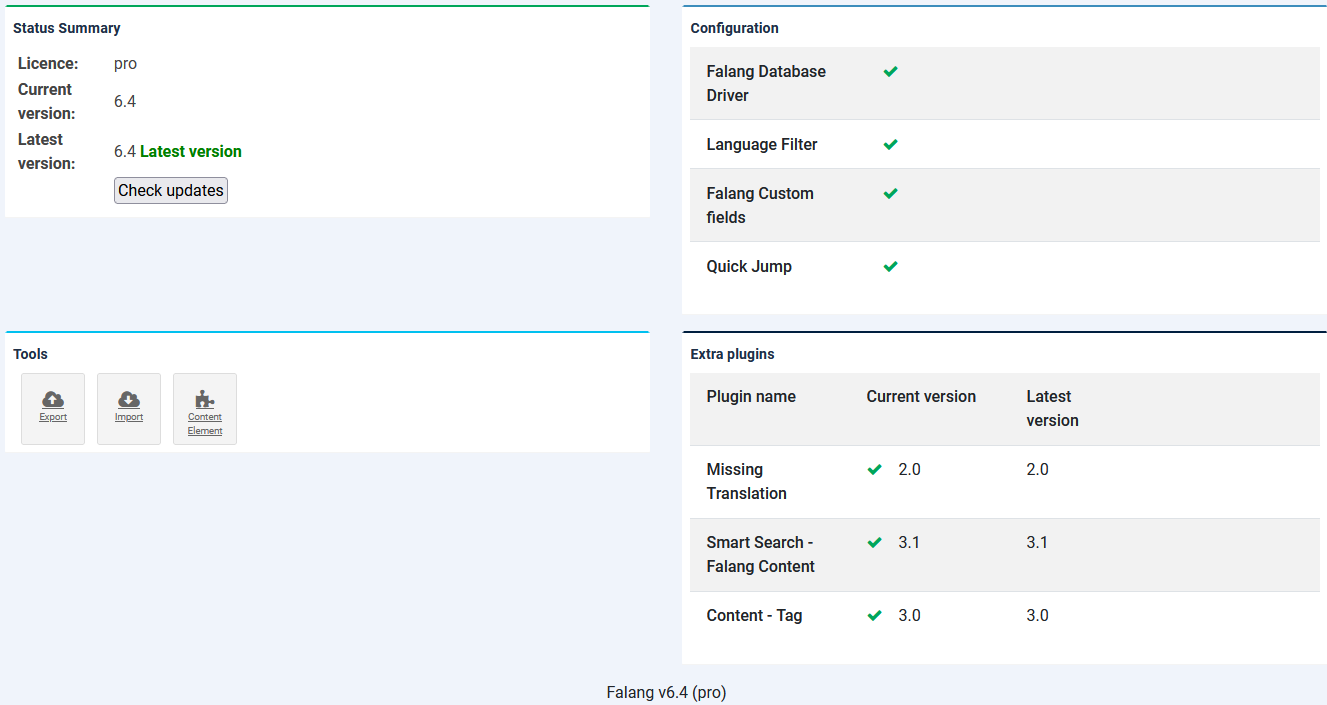Click the Import link text

pos(129,418)
